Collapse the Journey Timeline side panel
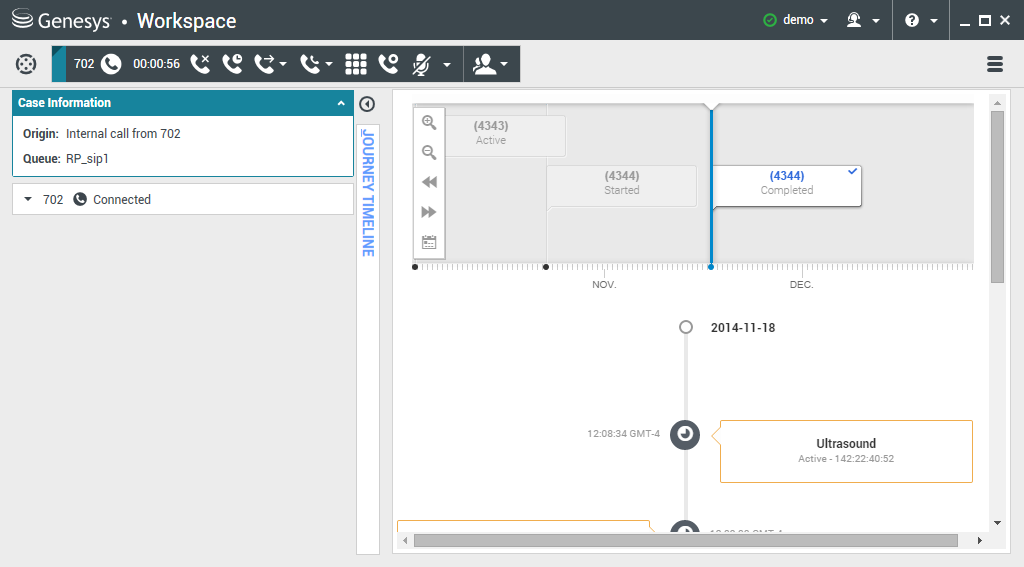Image resolution: width=1024 pixels, height=567 pixels. [367, 104]
